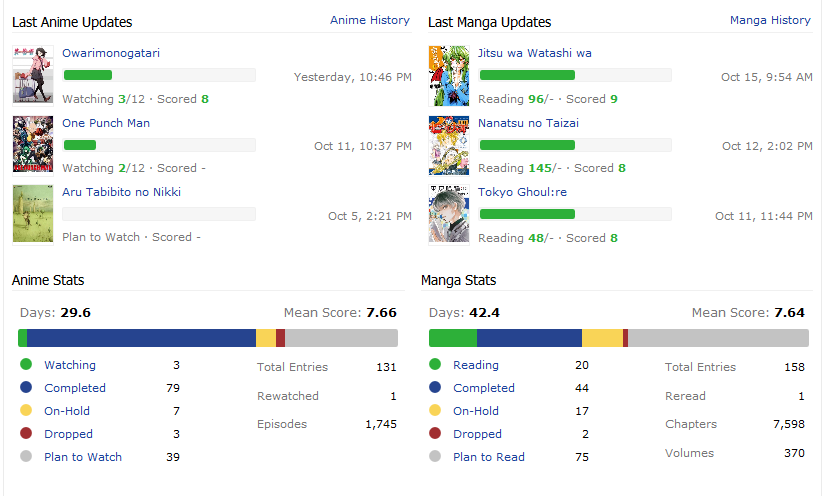The height and width of the screenshot is (496, 838).
Task: Open the Anime History link
Action: pyautogui.click(x=370, y=20)
